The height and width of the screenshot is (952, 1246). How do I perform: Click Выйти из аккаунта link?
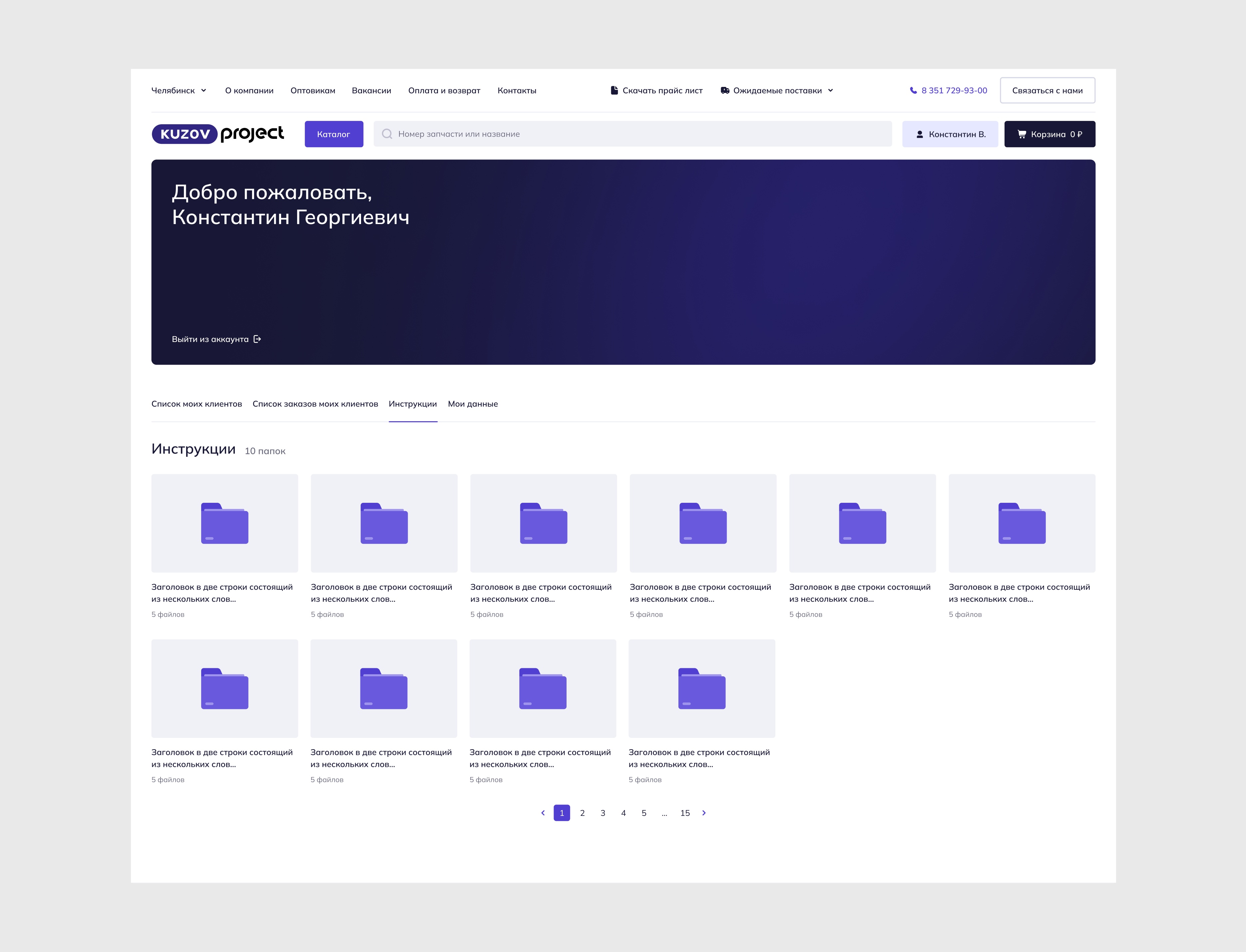(216, 339)
